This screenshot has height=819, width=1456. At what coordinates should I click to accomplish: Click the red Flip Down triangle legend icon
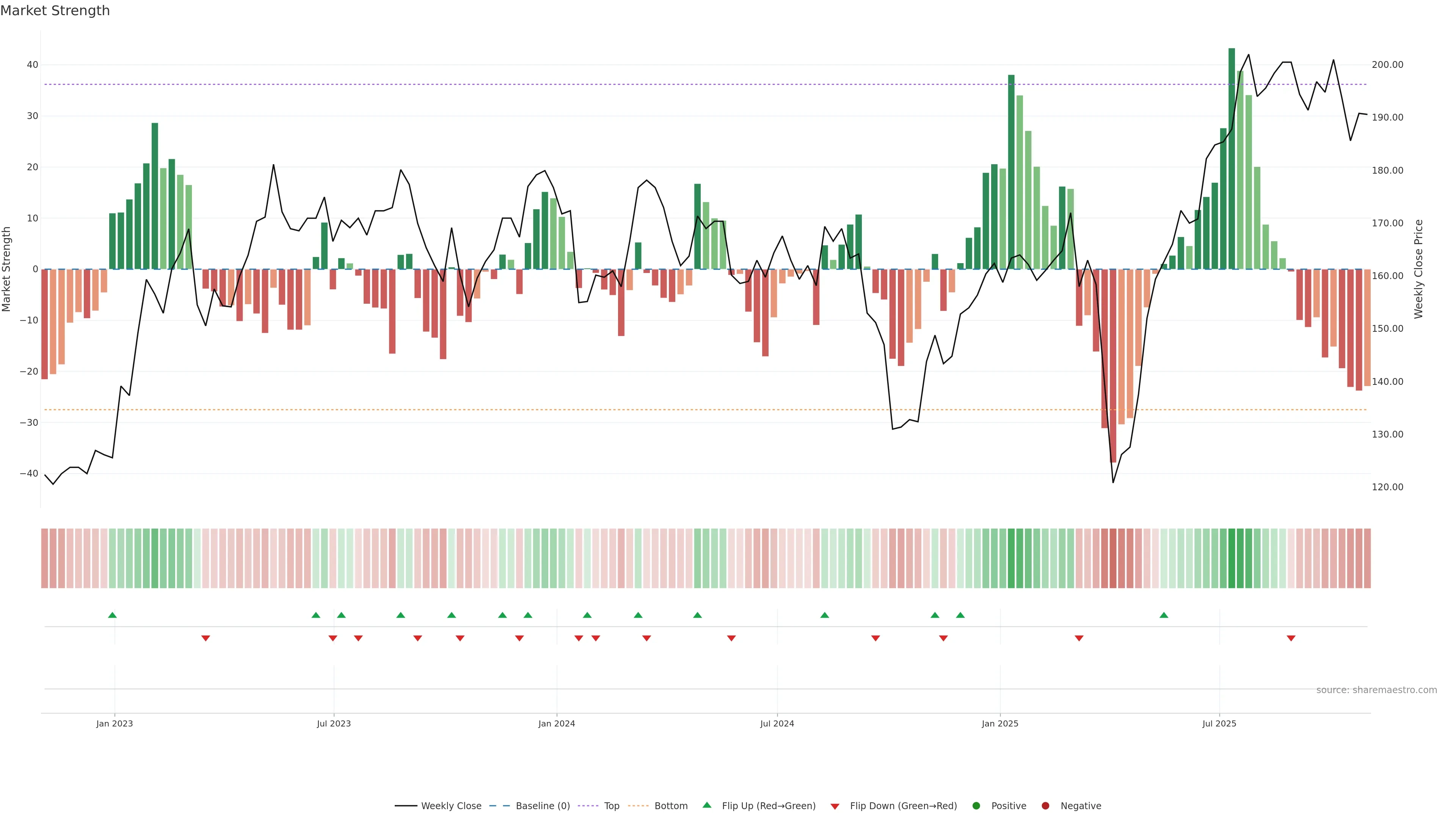[x=835, y=806]
